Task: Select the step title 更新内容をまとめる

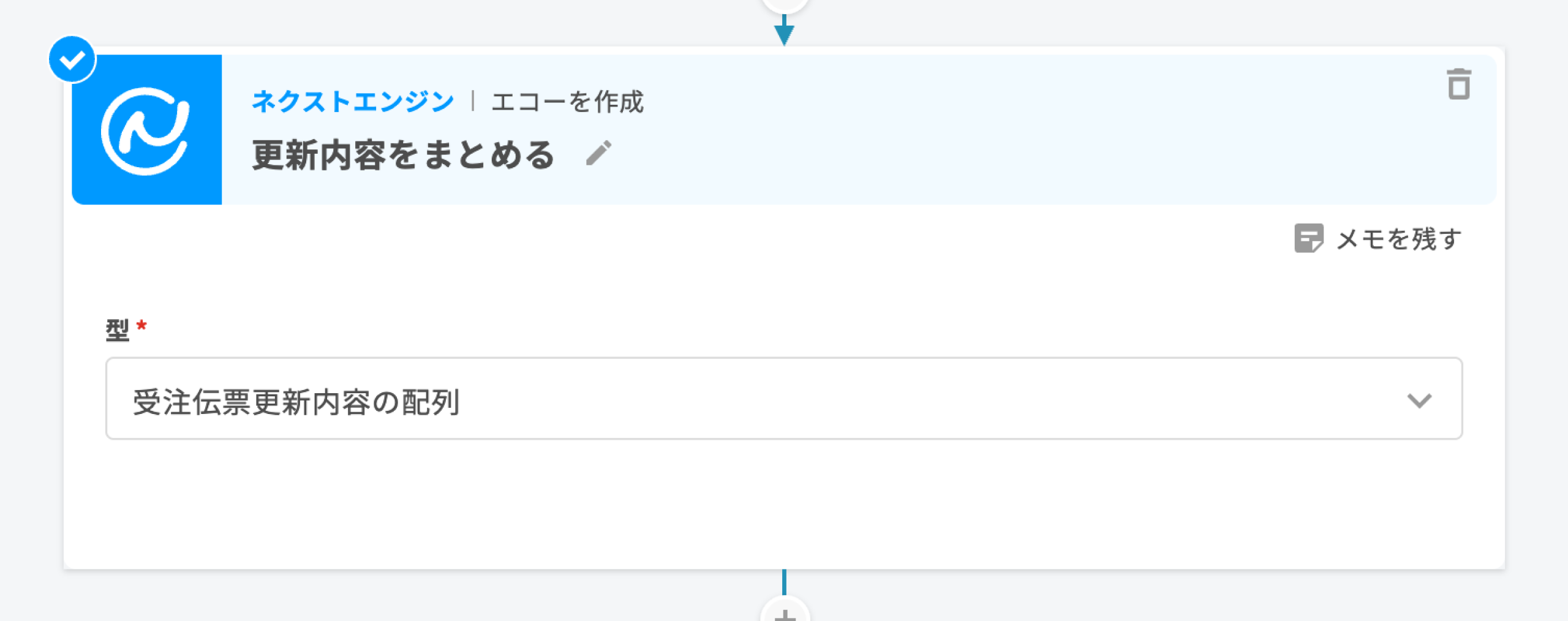Action: point(404,155)
